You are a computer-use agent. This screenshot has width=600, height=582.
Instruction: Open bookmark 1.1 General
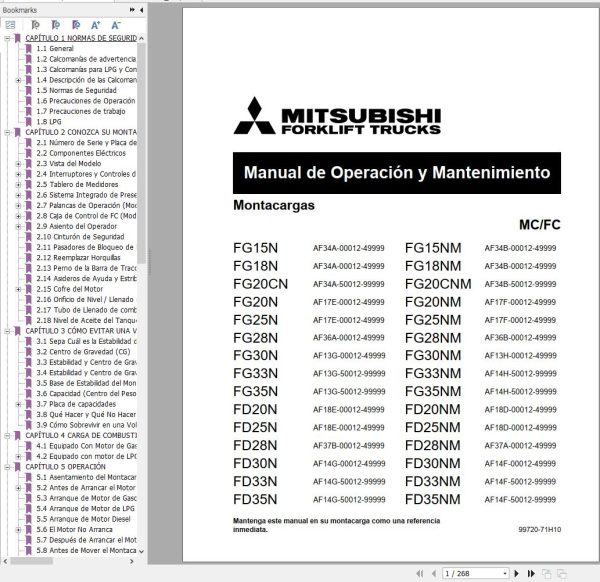(x=55, y=49)
